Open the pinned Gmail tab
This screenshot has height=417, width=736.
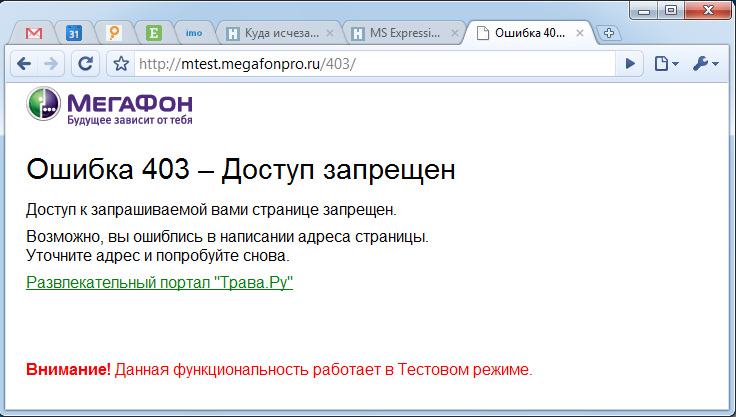(34, 33)
